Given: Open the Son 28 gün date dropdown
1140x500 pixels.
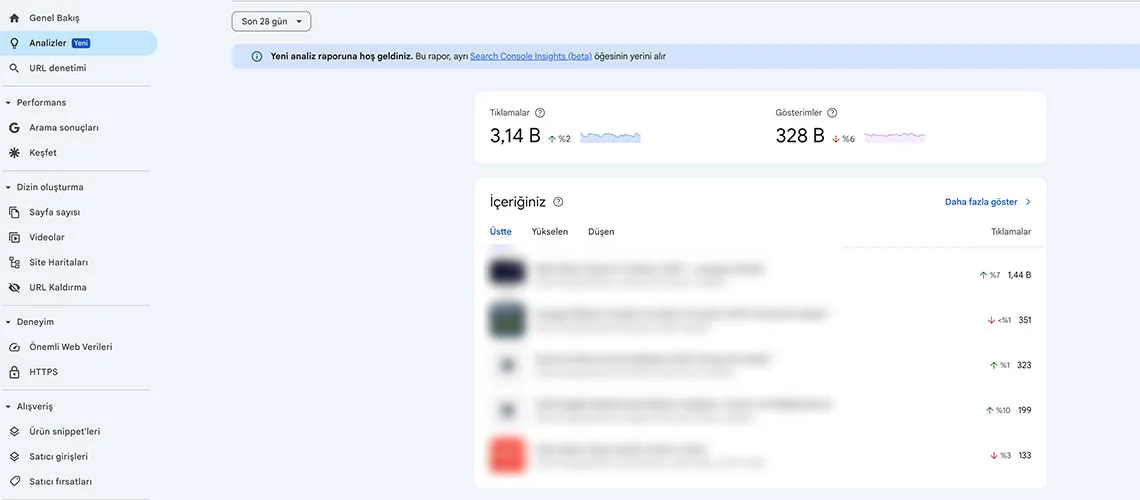Looking at the screenshot, I should click(271, 22).
